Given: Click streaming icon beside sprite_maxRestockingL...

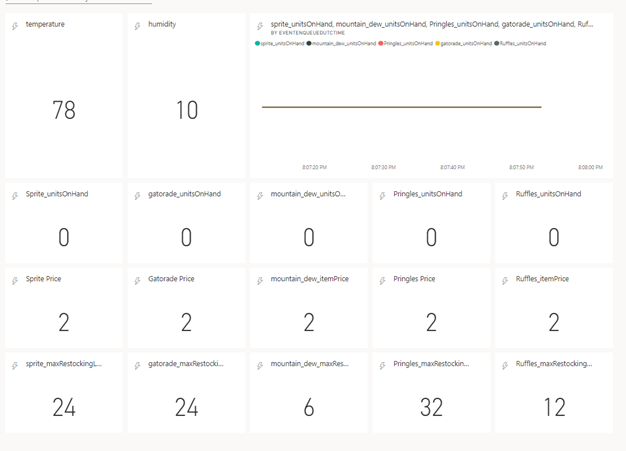Looking at the screenshot, I should click(15, 366).
